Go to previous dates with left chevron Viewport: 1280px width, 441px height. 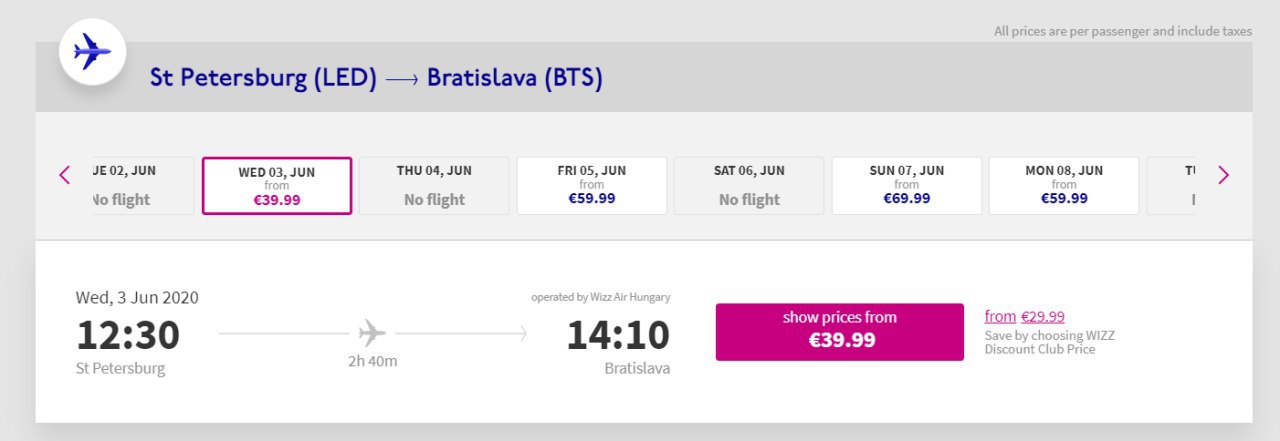pyautogui.click(x=65, y=175)
